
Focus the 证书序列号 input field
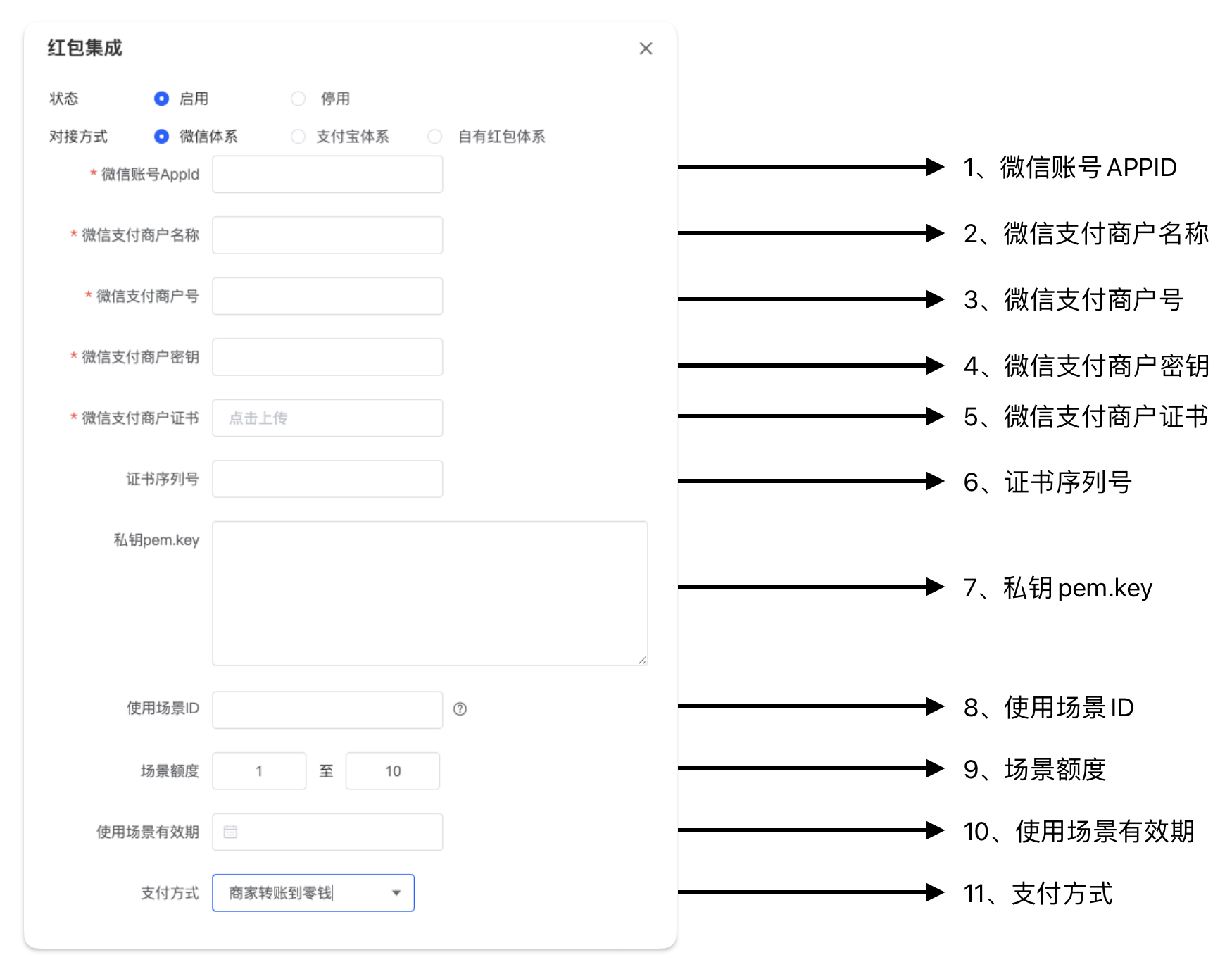327,479
